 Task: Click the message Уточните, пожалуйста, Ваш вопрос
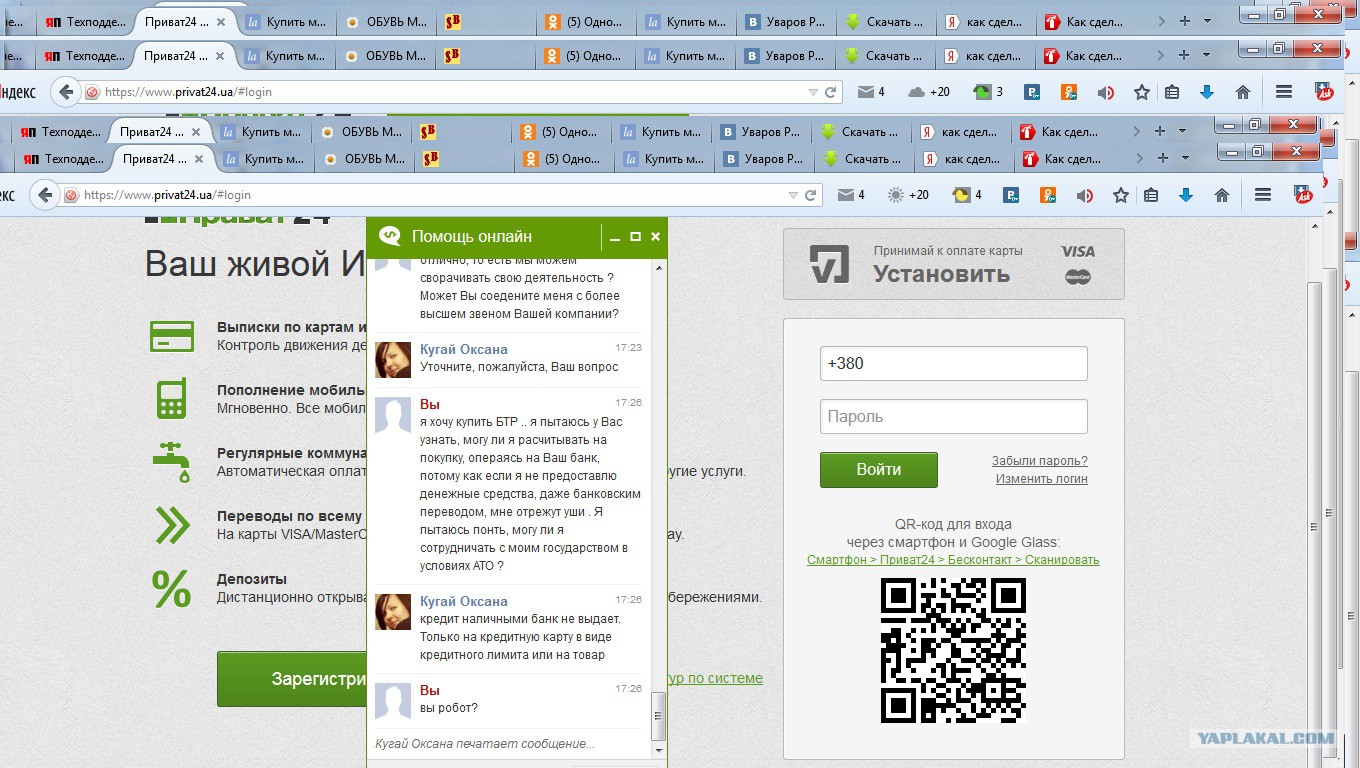[x=519, y=367]
